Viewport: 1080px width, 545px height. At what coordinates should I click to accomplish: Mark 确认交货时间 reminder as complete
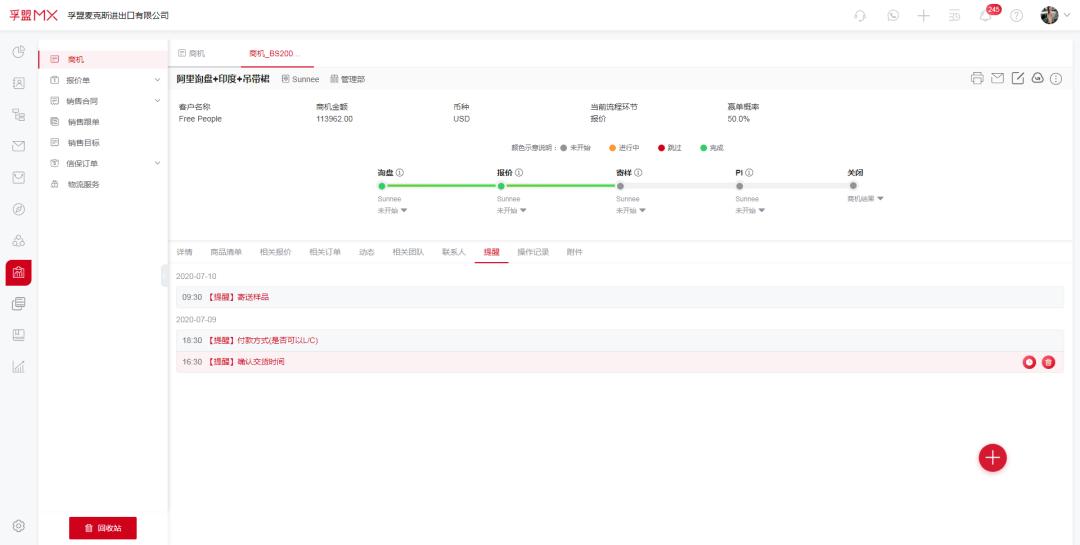1029,362
